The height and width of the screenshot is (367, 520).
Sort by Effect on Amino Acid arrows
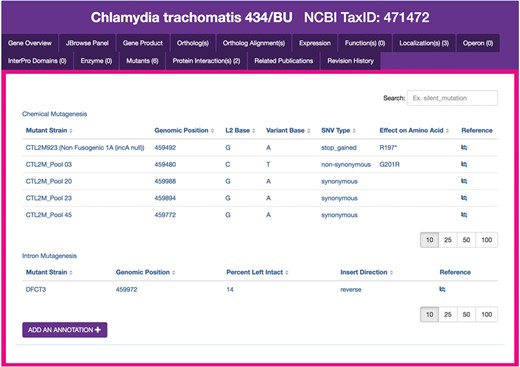(447, 131)
